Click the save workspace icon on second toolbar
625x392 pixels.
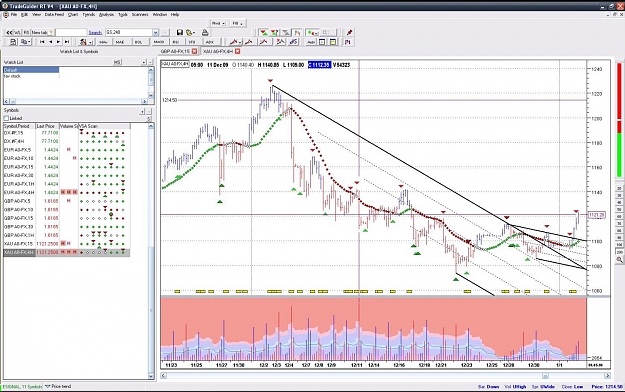(x=13, y=42)
